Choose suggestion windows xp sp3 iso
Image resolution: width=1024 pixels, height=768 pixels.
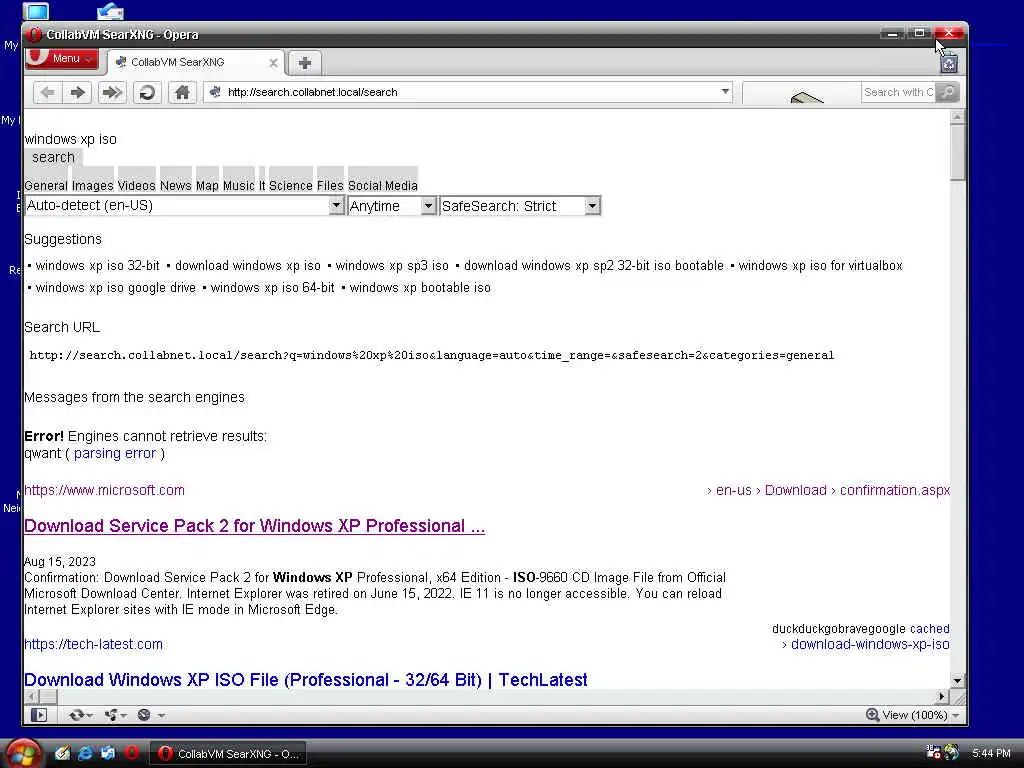coord(392,266)
